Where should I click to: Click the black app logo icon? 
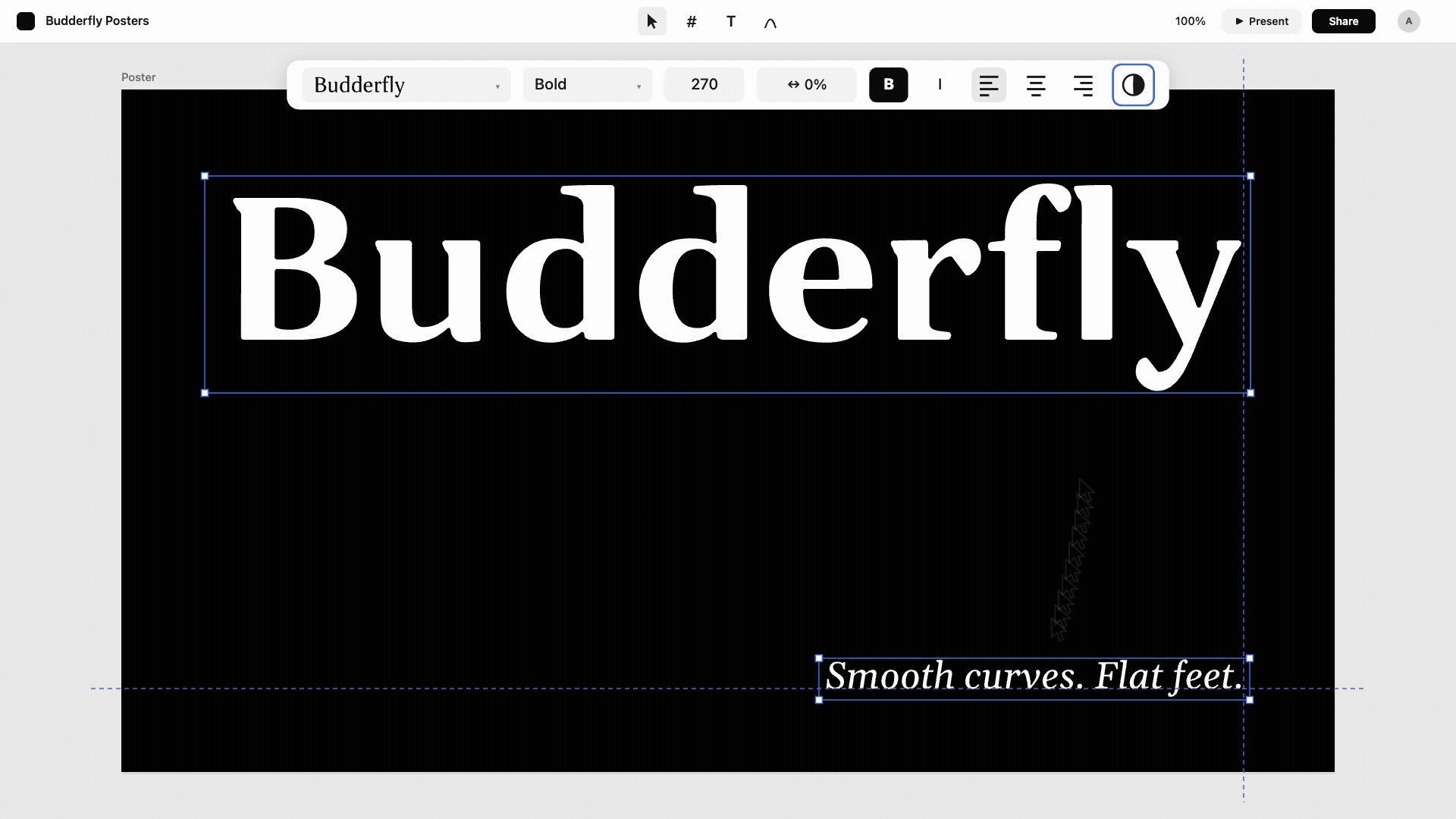[x=26, y=21]
